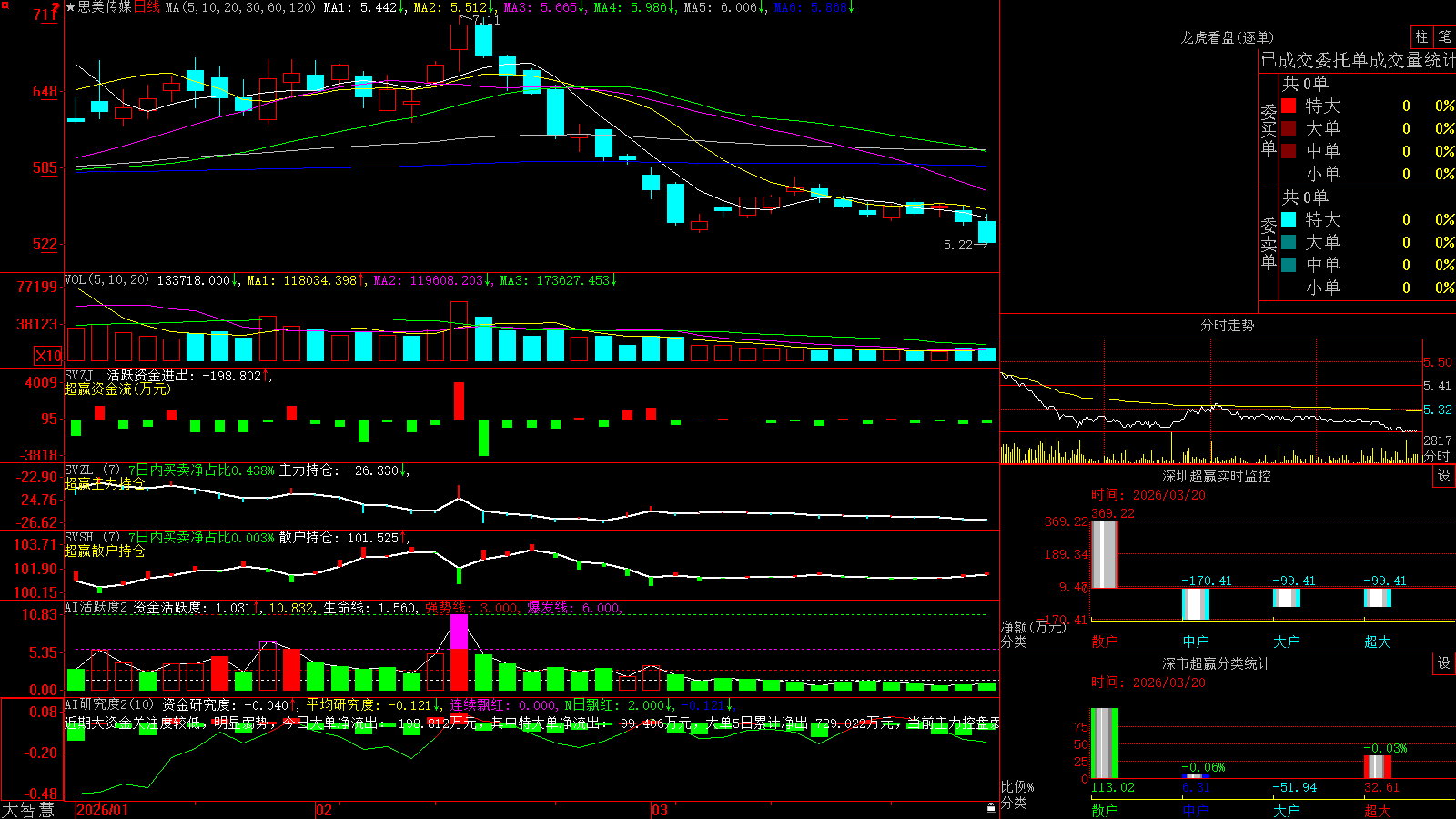Click the MA4: 5.986 value
Screen dimensions: 1456x819
point(634,7)
